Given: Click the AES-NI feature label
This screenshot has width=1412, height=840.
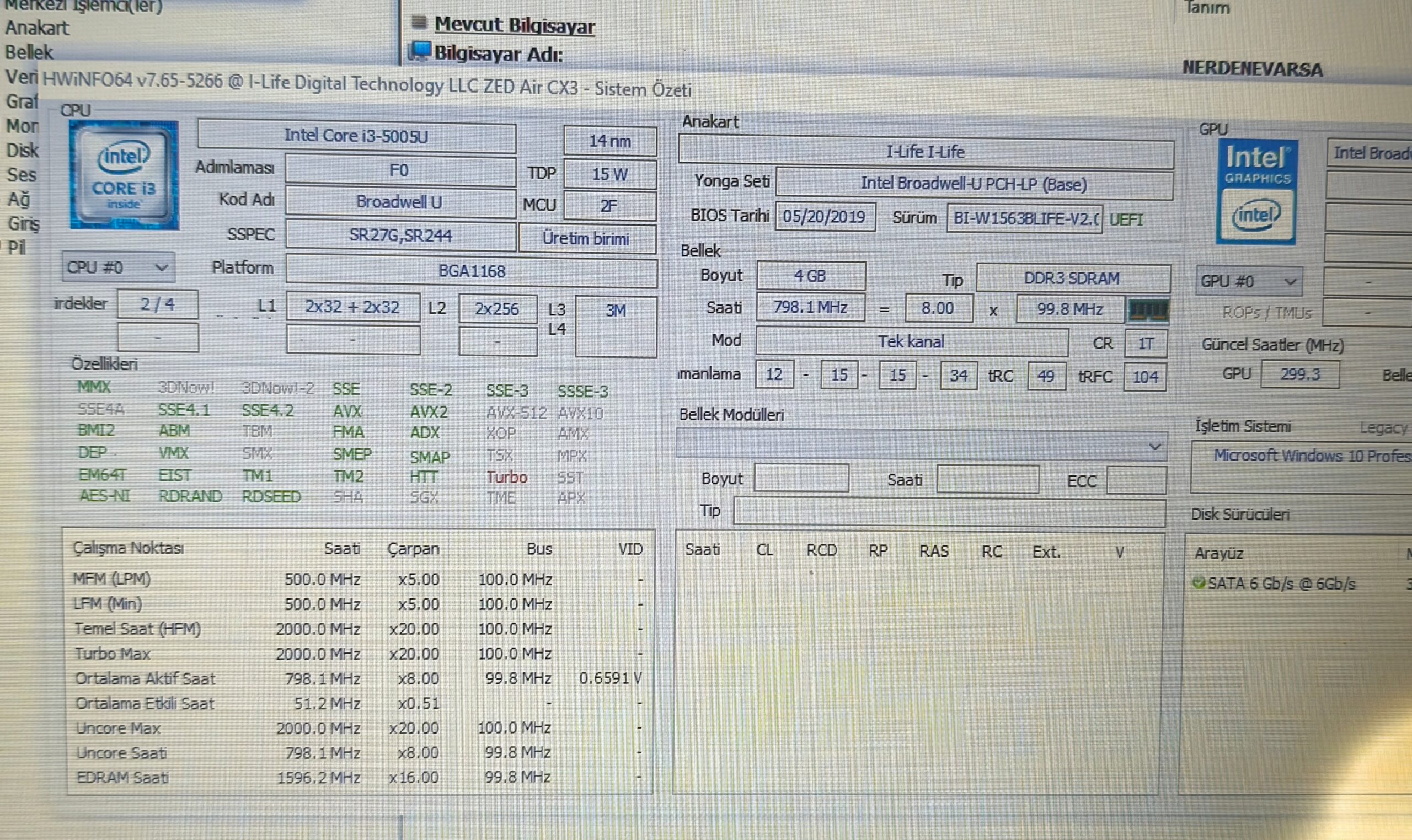Looking at the screenshot, I should [x=105, y=496].
